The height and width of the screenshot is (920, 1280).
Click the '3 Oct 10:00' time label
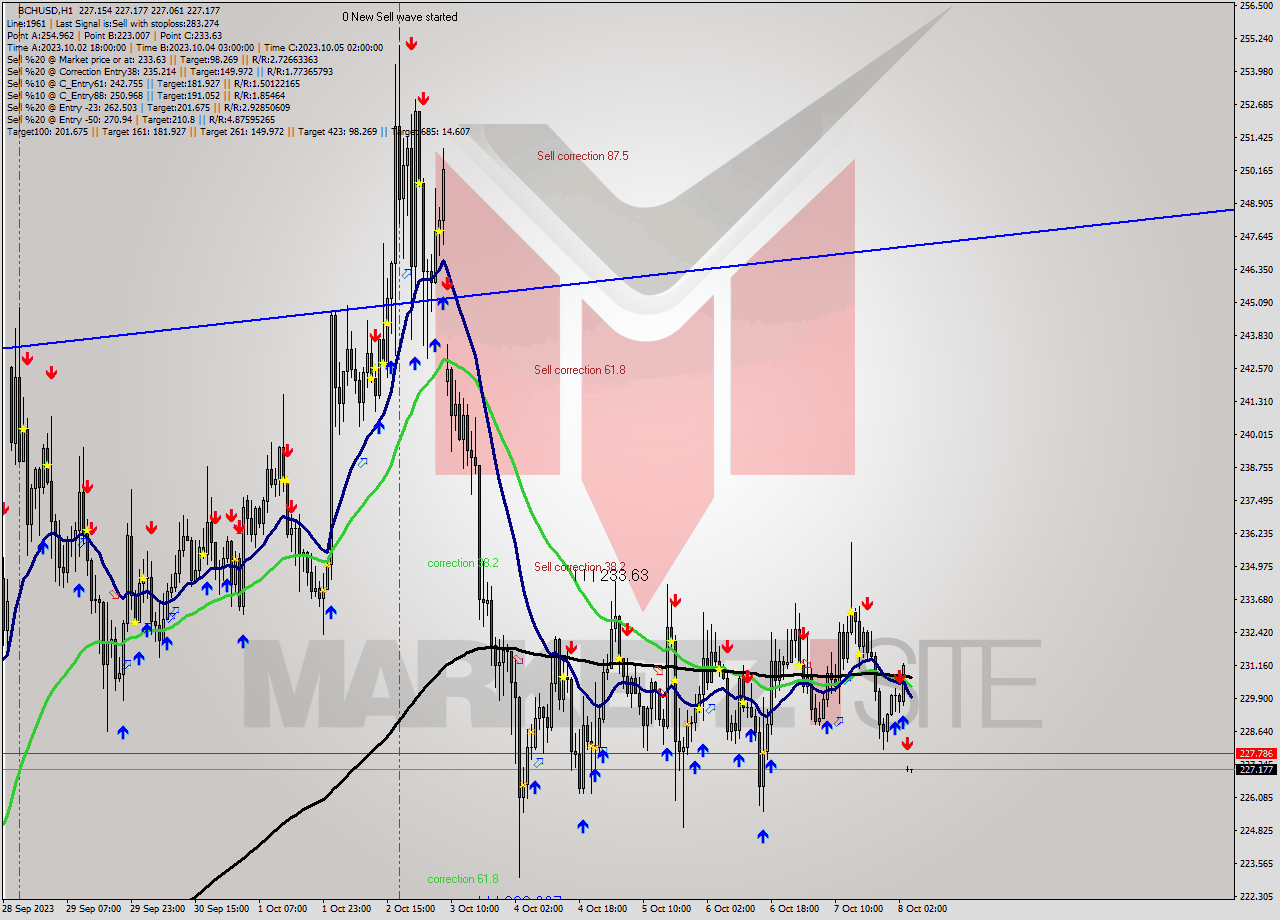475,909
